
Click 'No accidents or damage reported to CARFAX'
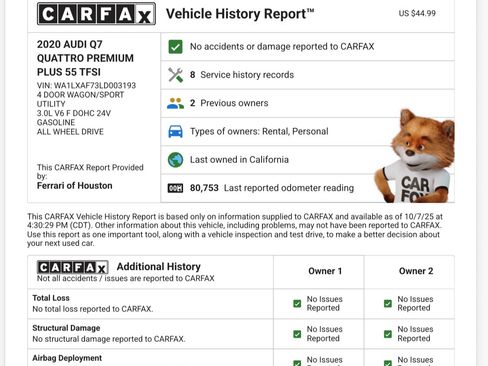coord(282,46)
